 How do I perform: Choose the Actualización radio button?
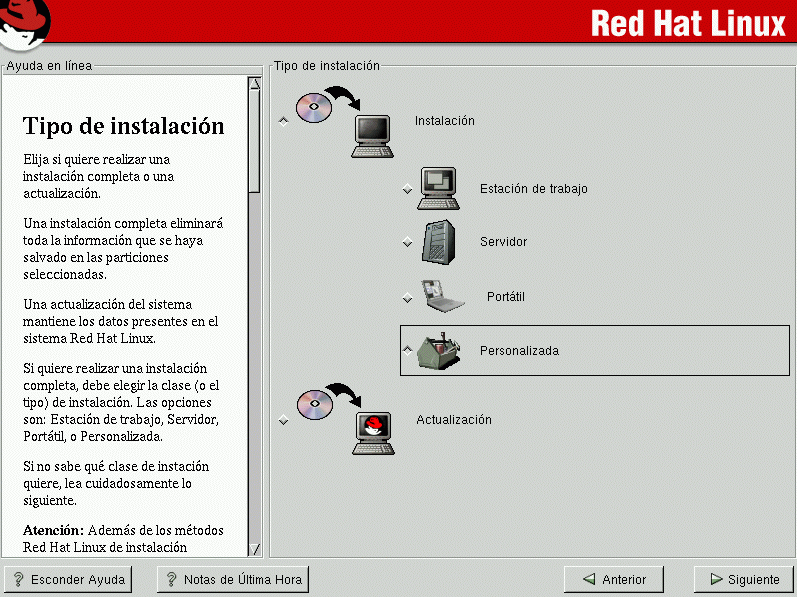[283, 420]
